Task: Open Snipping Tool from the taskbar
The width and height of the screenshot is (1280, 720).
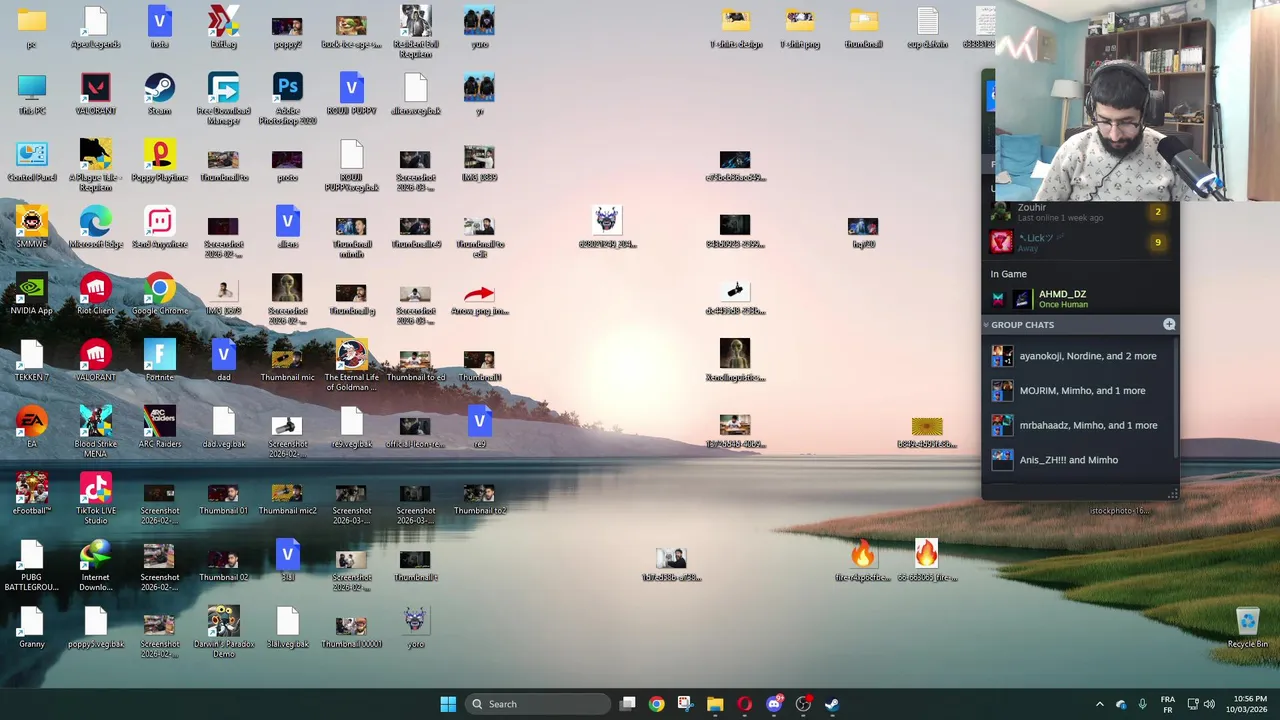Action: click(685, 704)
